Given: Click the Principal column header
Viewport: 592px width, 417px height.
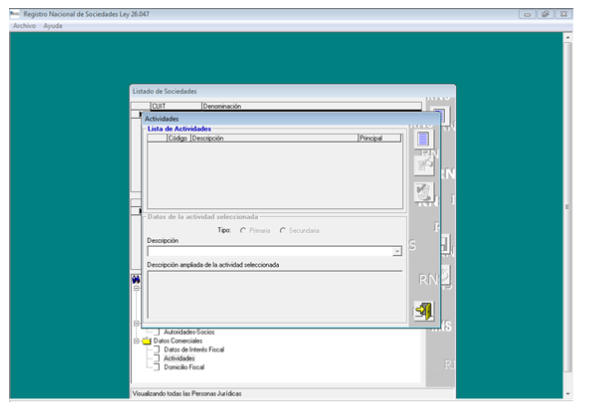Looking at the screenshot, I should coord(379,138).
